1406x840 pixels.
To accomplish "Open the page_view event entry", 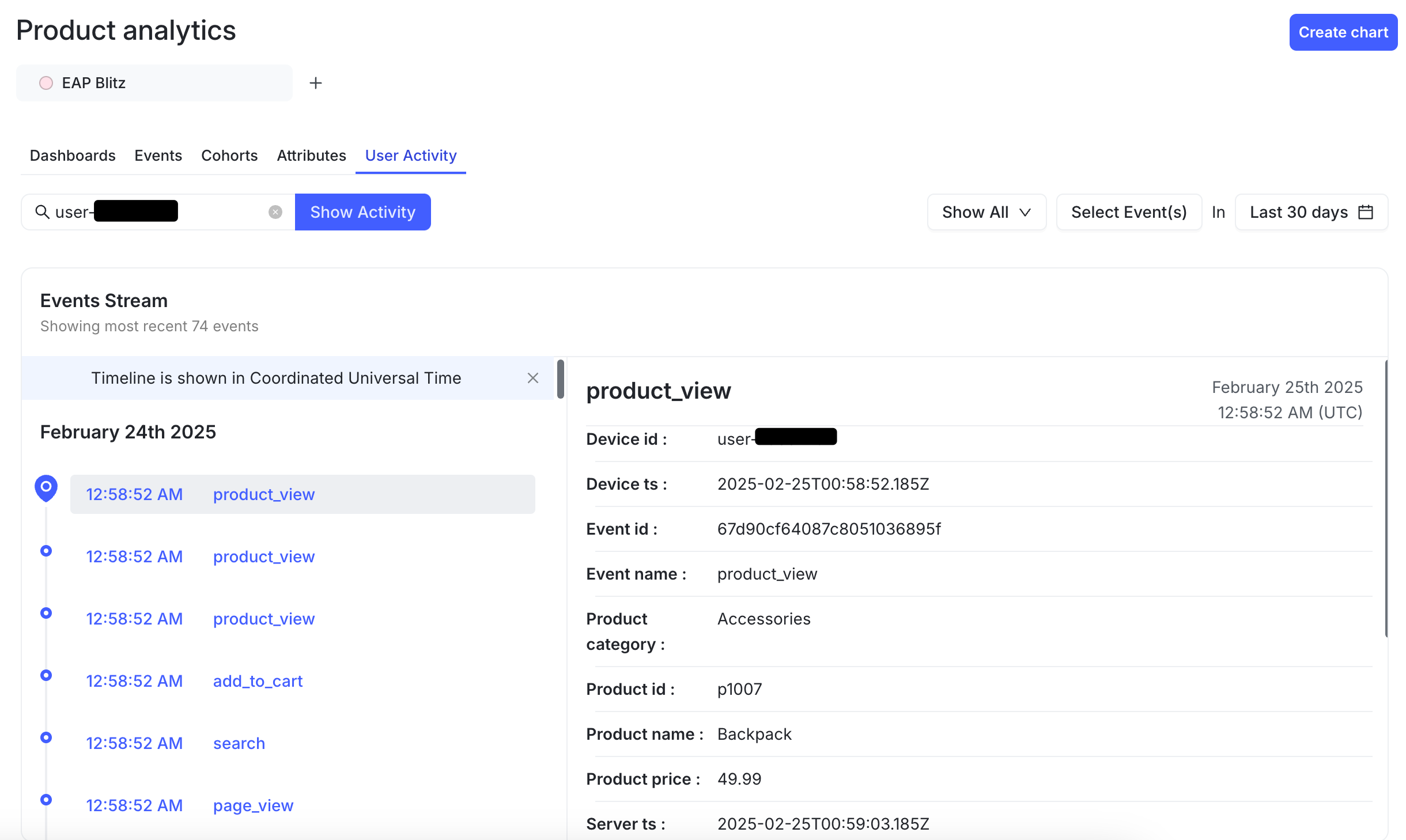I will coord(253,805).
